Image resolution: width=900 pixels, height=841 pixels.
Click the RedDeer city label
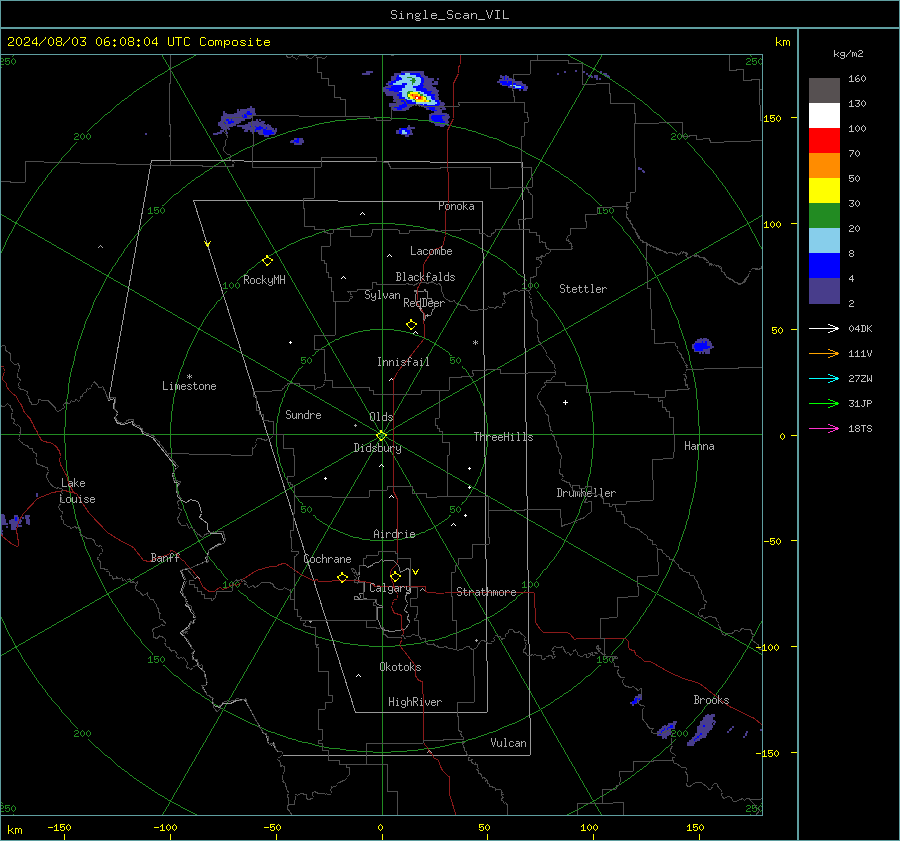click(424, 303)
